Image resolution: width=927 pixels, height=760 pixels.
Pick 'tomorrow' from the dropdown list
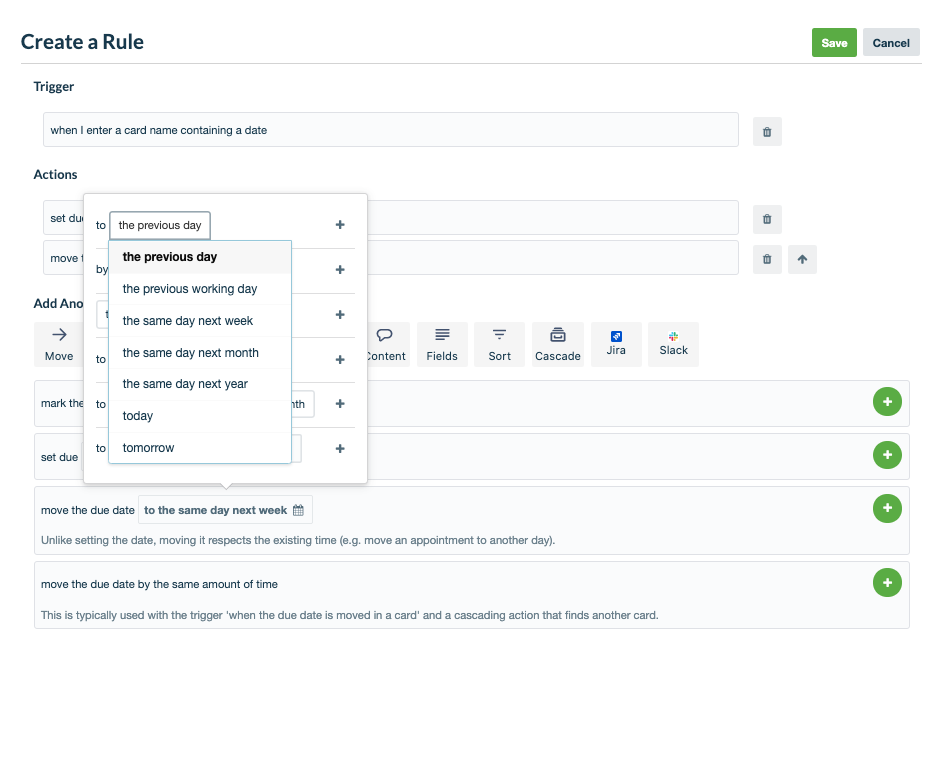tap(200, 448)
